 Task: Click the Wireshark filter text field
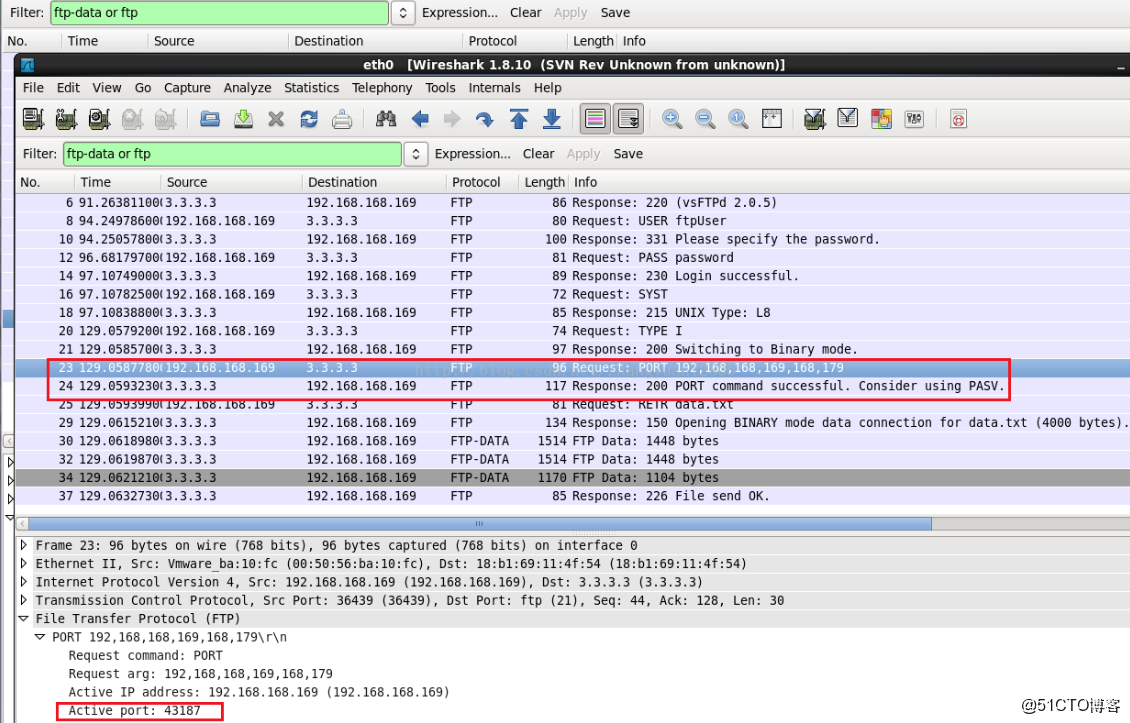[x=232, y=154]
